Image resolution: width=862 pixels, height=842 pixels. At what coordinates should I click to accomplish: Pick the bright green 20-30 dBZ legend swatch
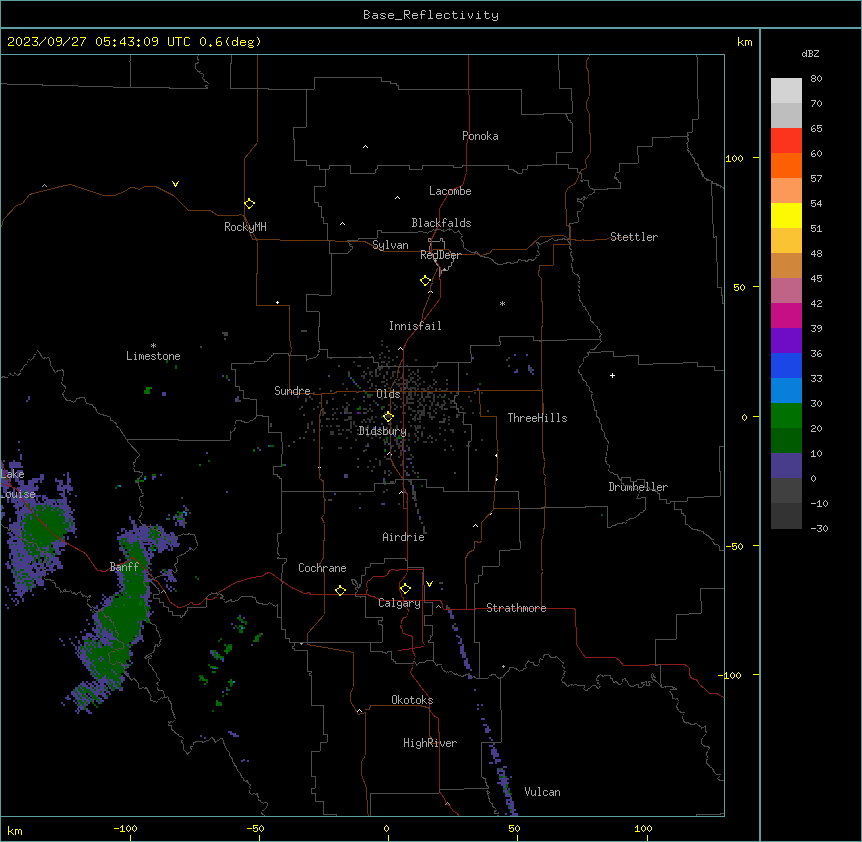pyautogui.click(x=786, y=416)
